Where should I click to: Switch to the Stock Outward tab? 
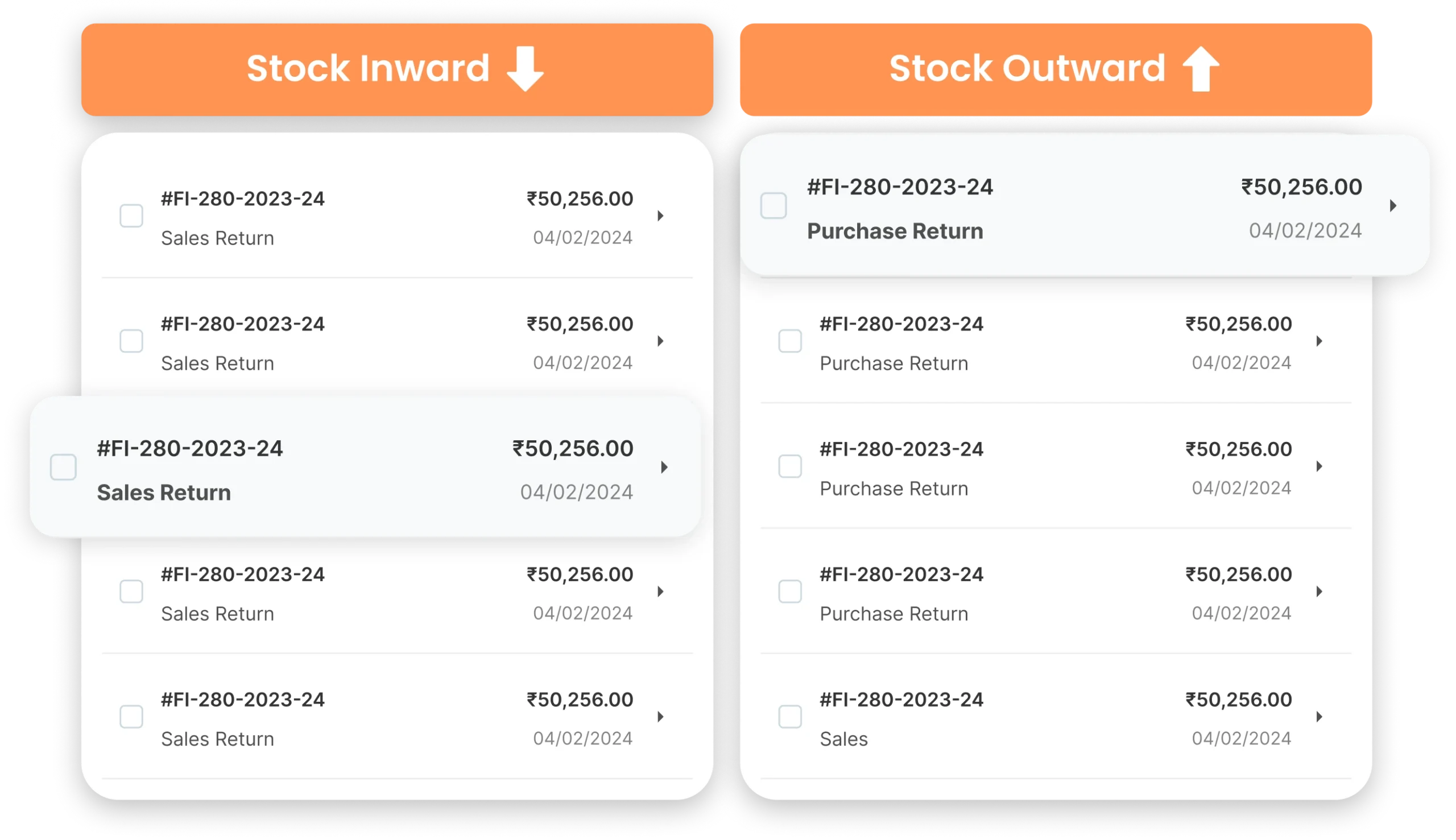tap(1055, 69)
